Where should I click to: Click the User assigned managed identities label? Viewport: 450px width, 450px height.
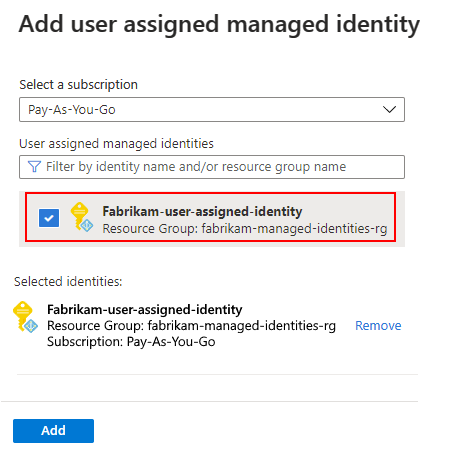(x=116, y=144)
